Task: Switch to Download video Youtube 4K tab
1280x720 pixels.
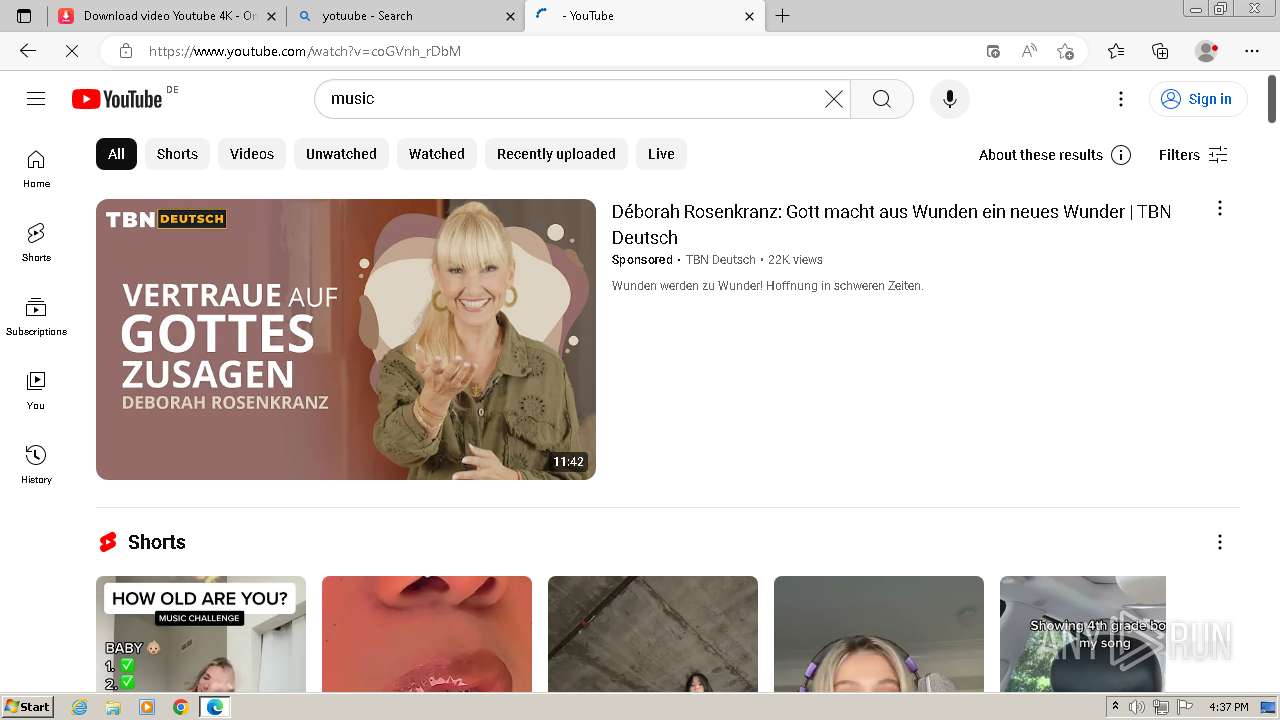Action: (x=160, y=16)
